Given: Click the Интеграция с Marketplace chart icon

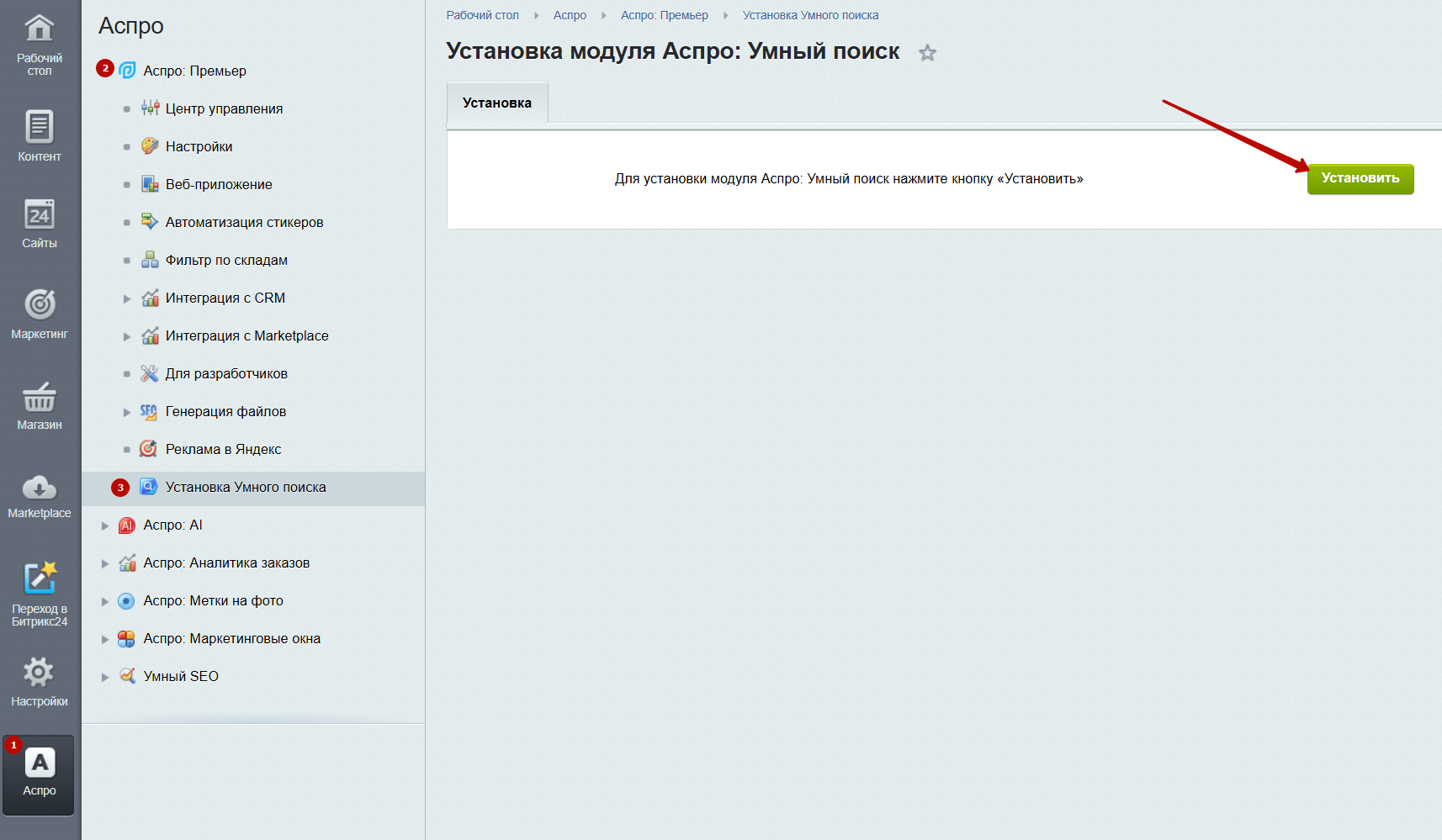Looking at the screenshot, I should coord(150,335).
